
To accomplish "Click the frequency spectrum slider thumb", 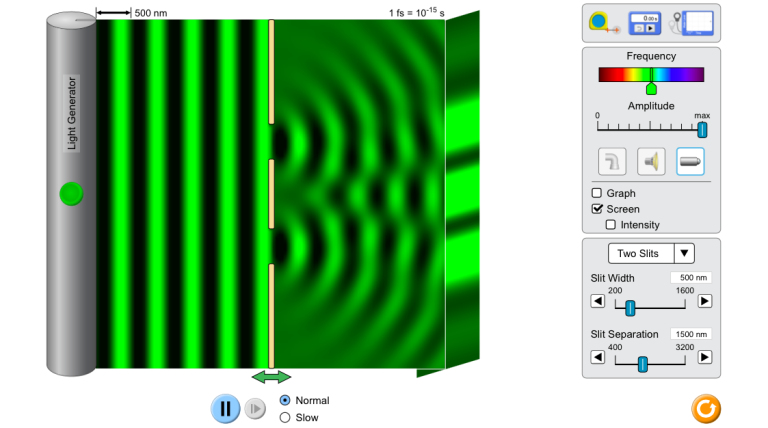I will coord(651,89).
